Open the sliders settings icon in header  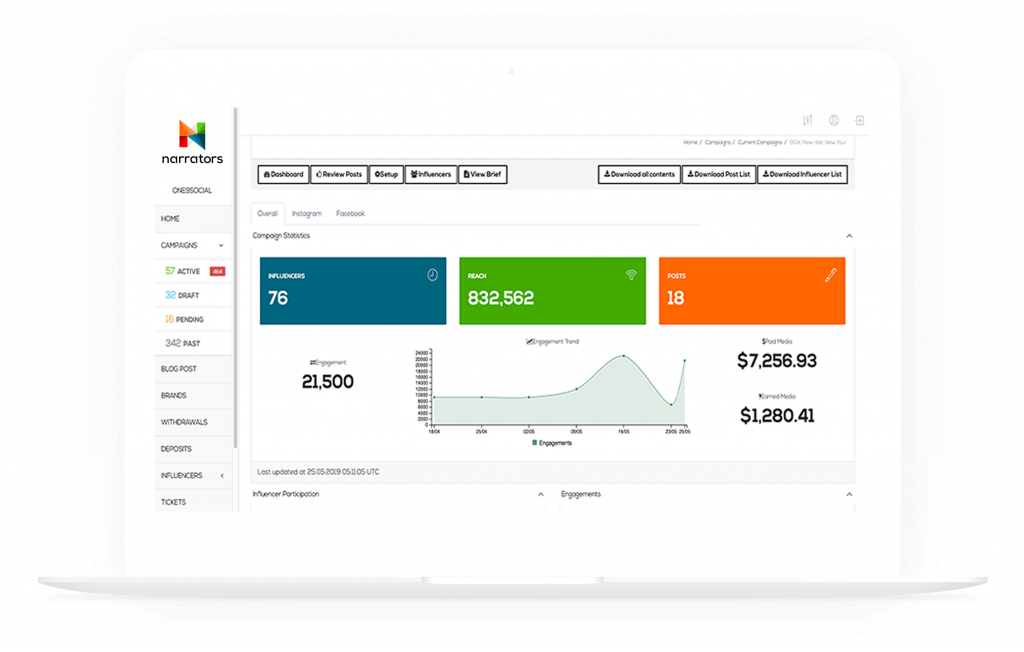[808, 120]
